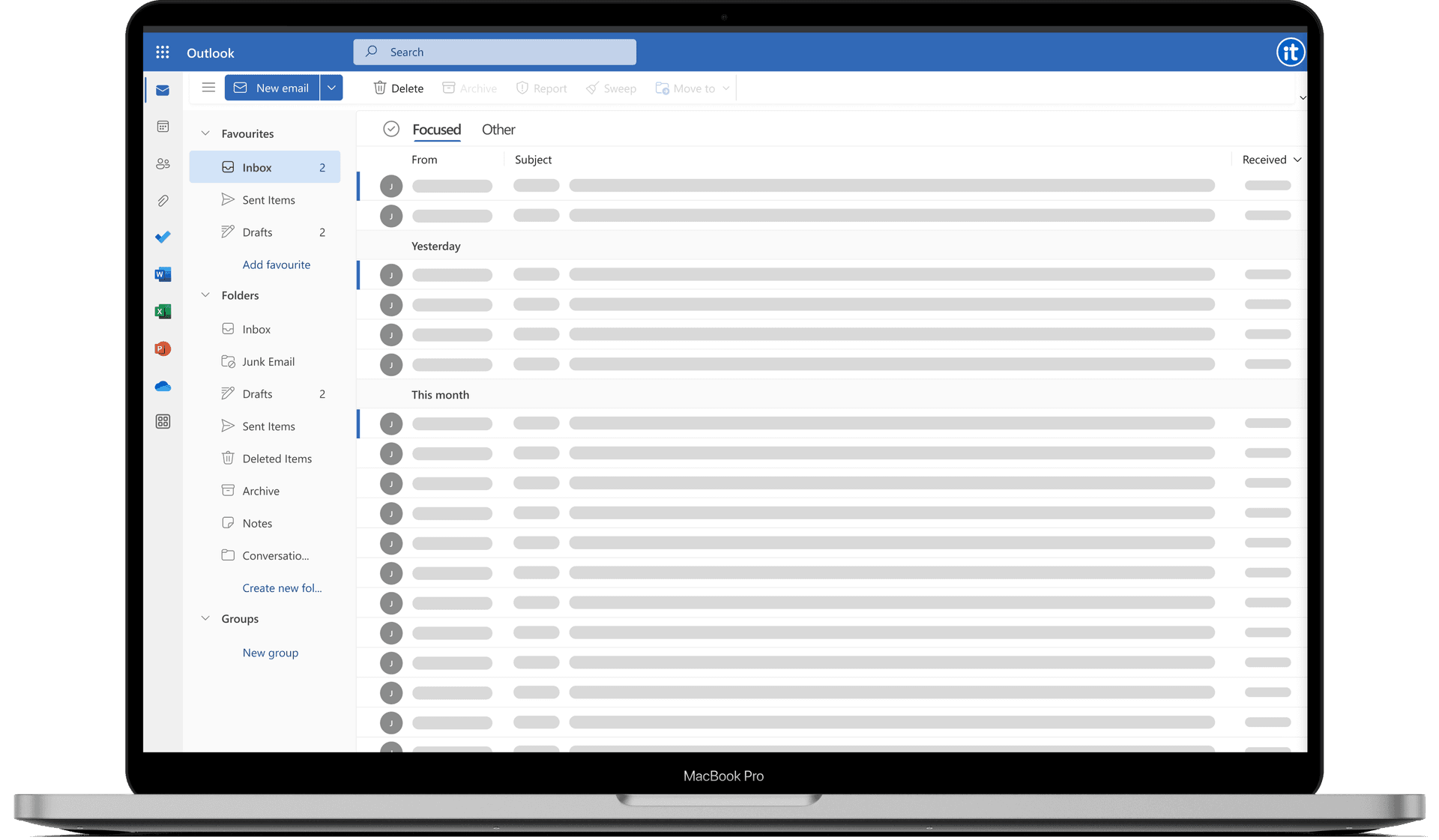
Task: Open the To Do checkmark icon
Action: click(x=163, y=237)
